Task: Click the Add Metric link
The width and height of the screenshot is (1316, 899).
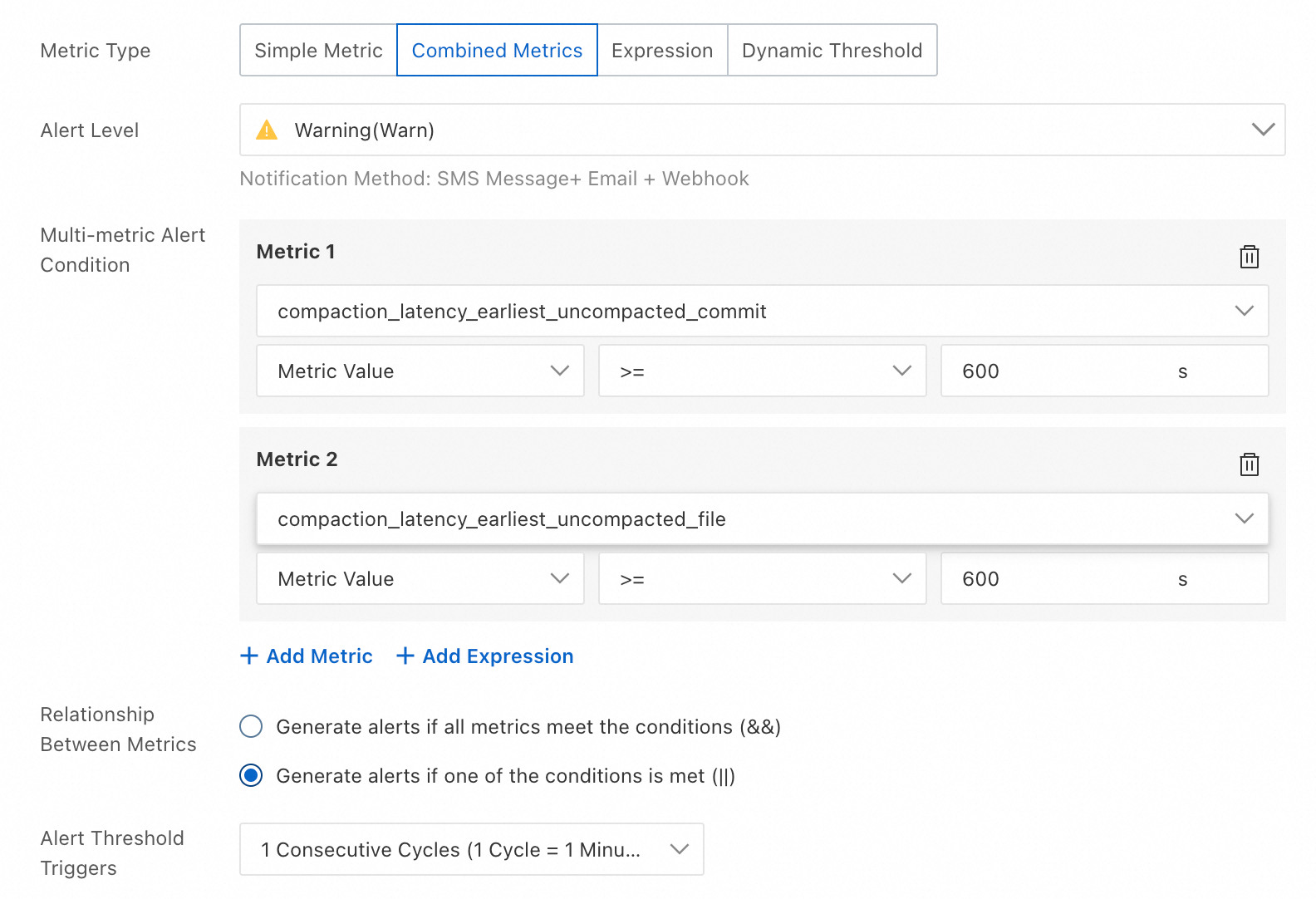Action: pos(319,656)
